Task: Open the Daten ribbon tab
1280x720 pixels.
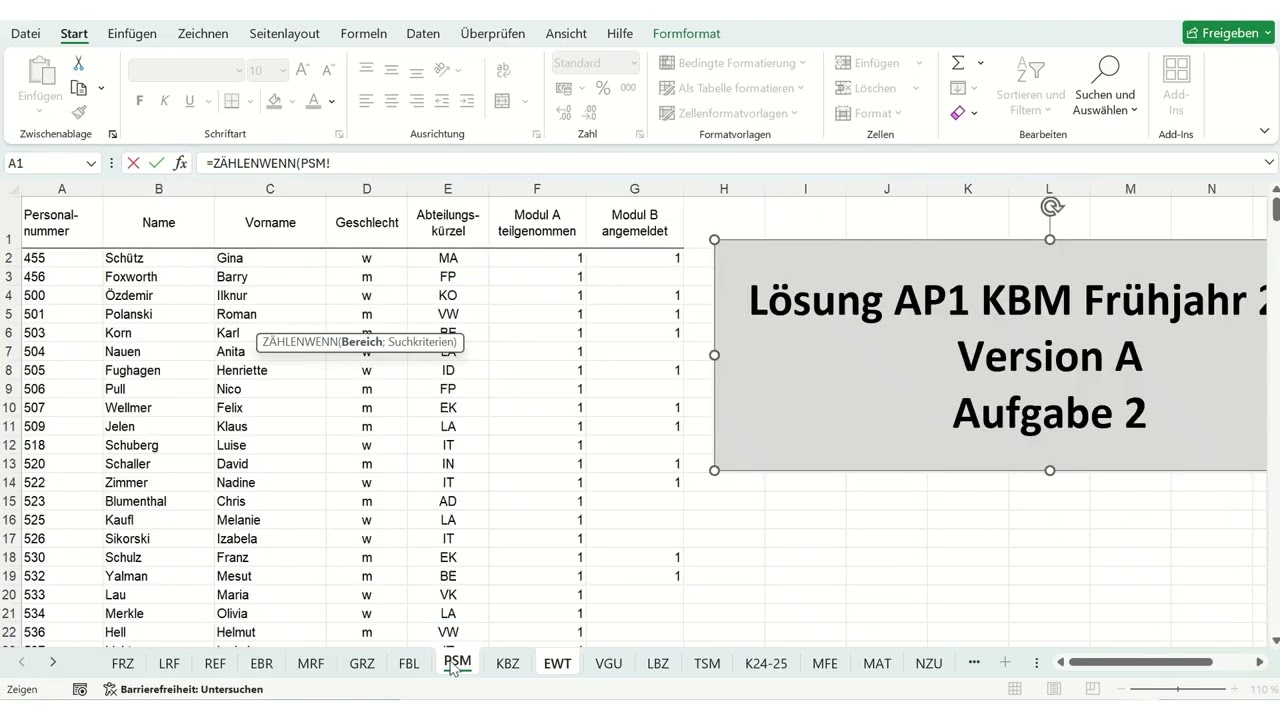Action: coord(423,33)
